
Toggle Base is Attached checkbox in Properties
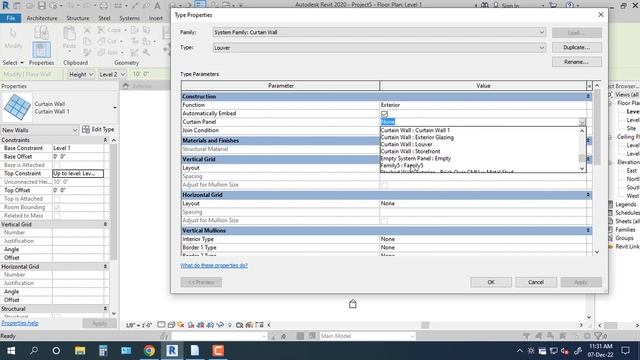[57, 165]
